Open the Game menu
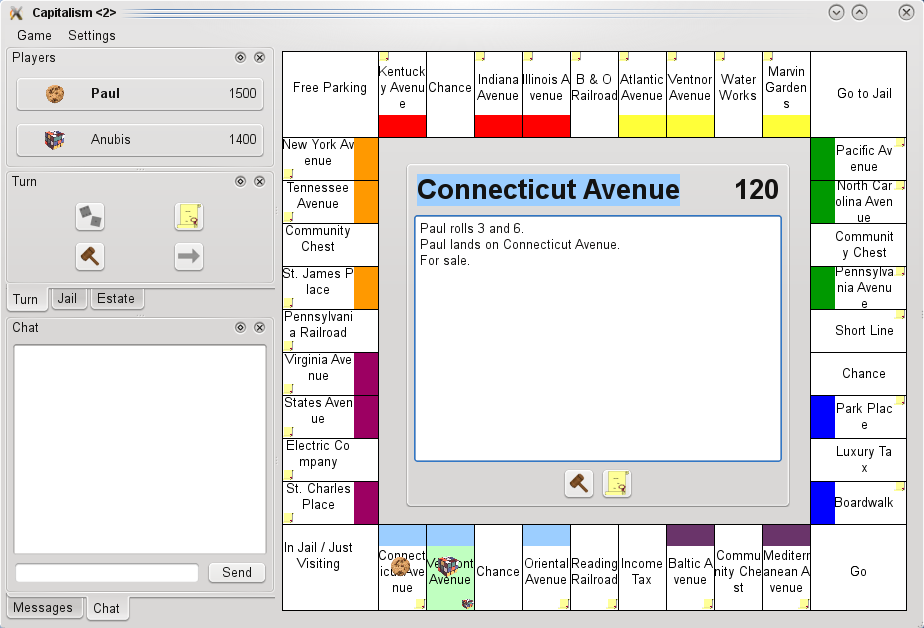This screenshot has width=924, height=628. click(34, 35)
